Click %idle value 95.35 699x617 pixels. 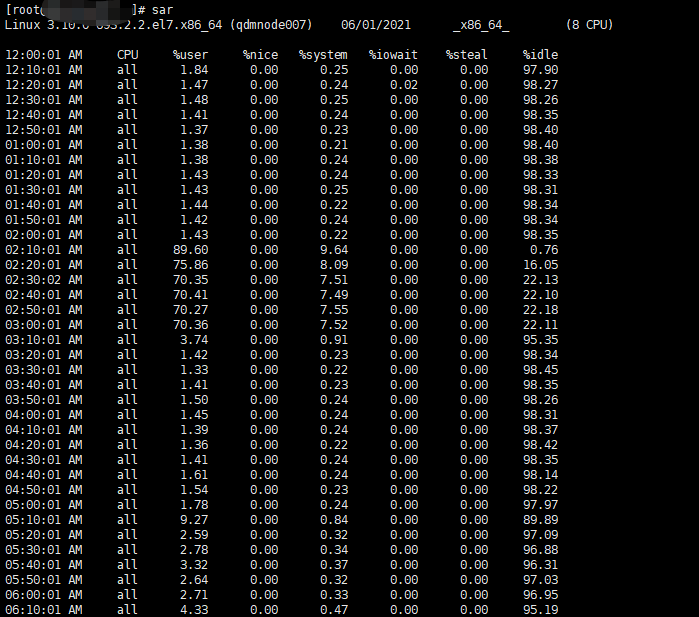click(540, 340)
